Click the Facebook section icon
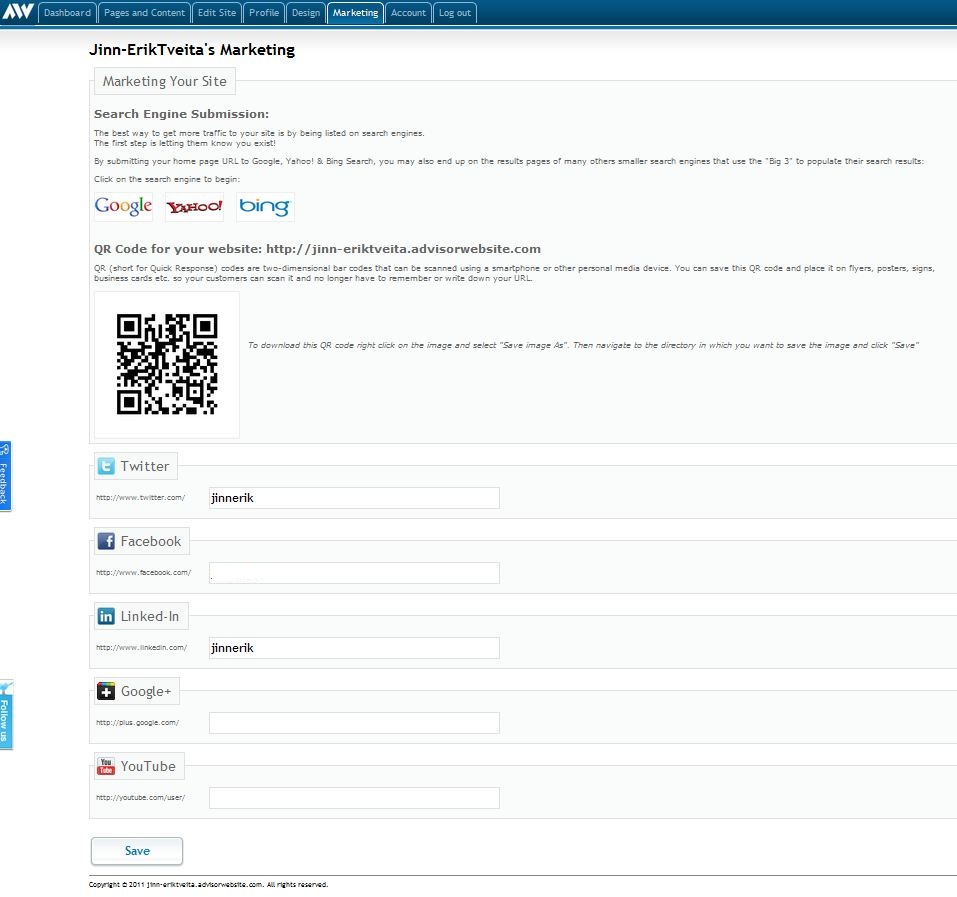 pos(106,541)
